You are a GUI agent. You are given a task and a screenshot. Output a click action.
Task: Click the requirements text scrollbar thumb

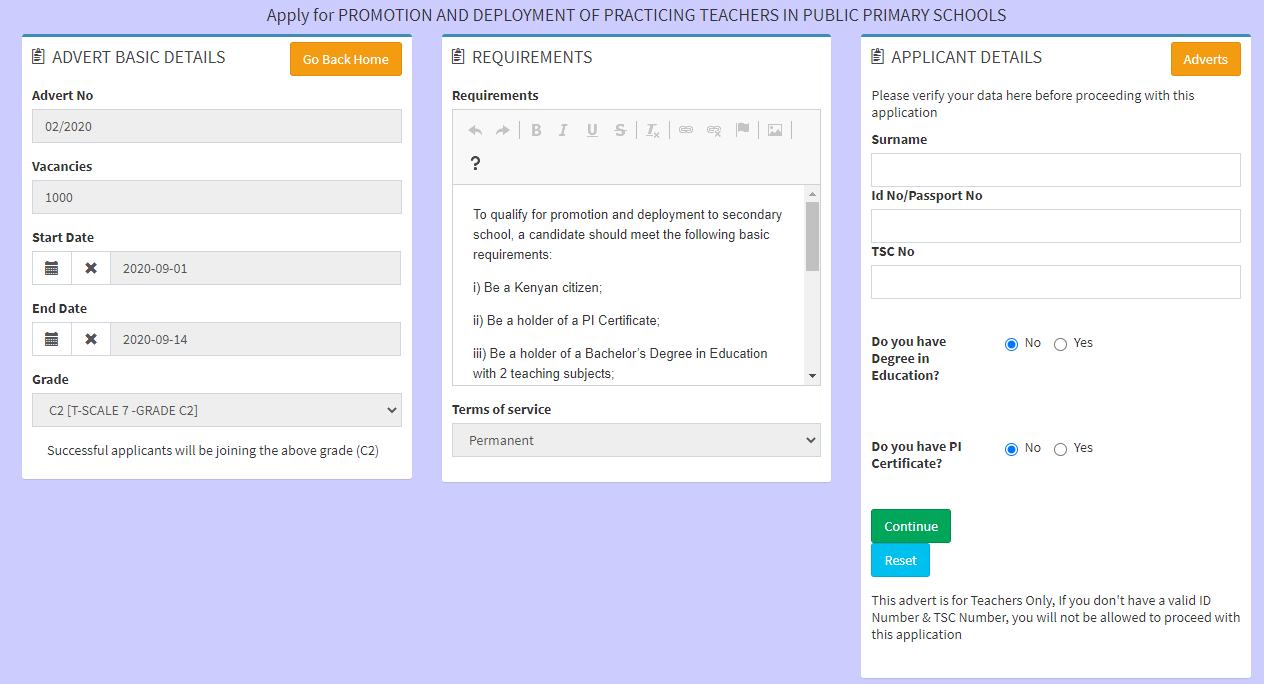point(812,236)
